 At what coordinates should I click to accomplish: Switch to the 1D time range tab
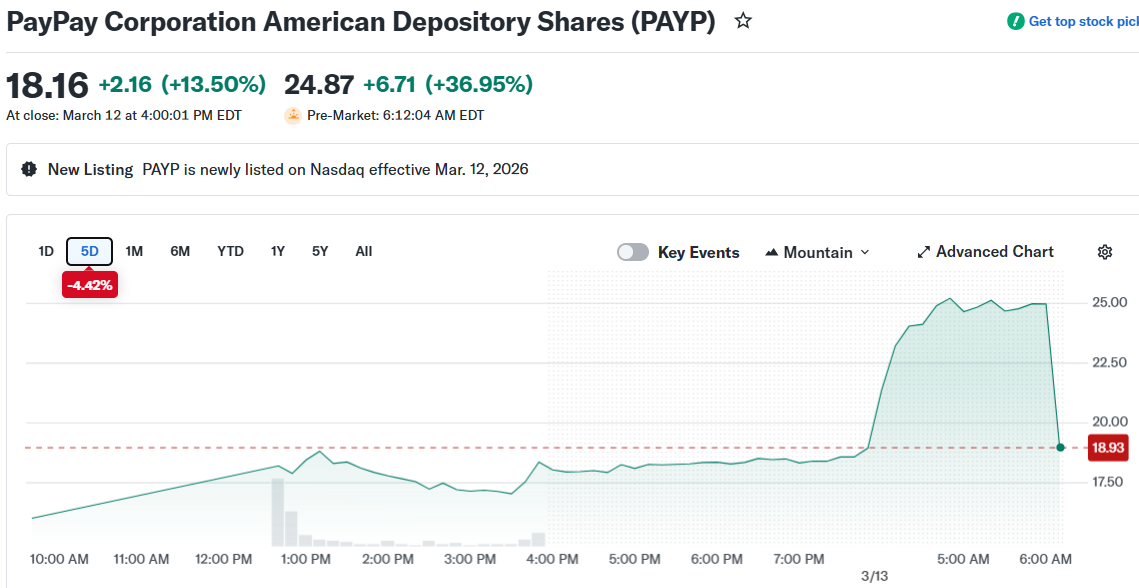point(45,251)
